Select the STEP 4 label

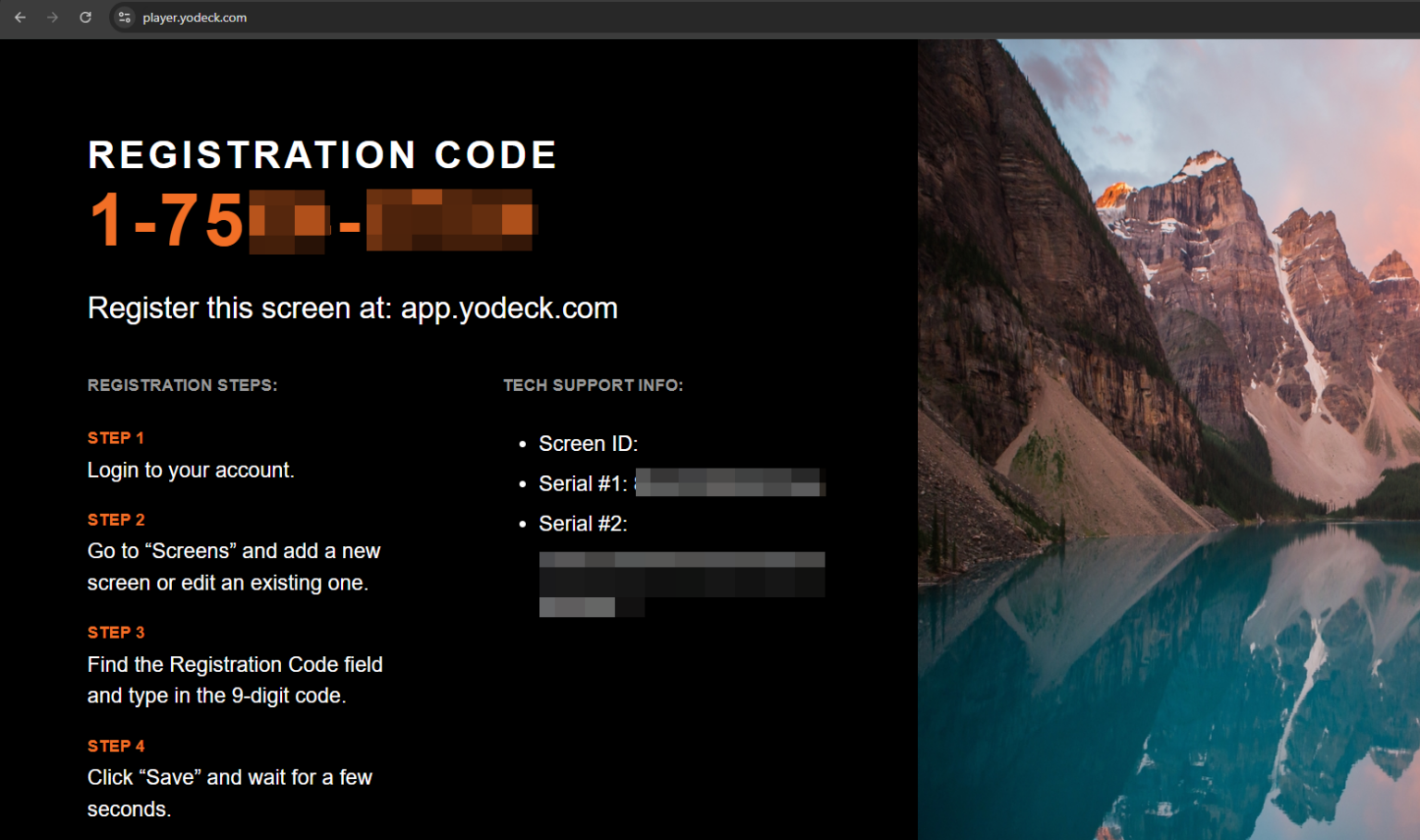116,747
